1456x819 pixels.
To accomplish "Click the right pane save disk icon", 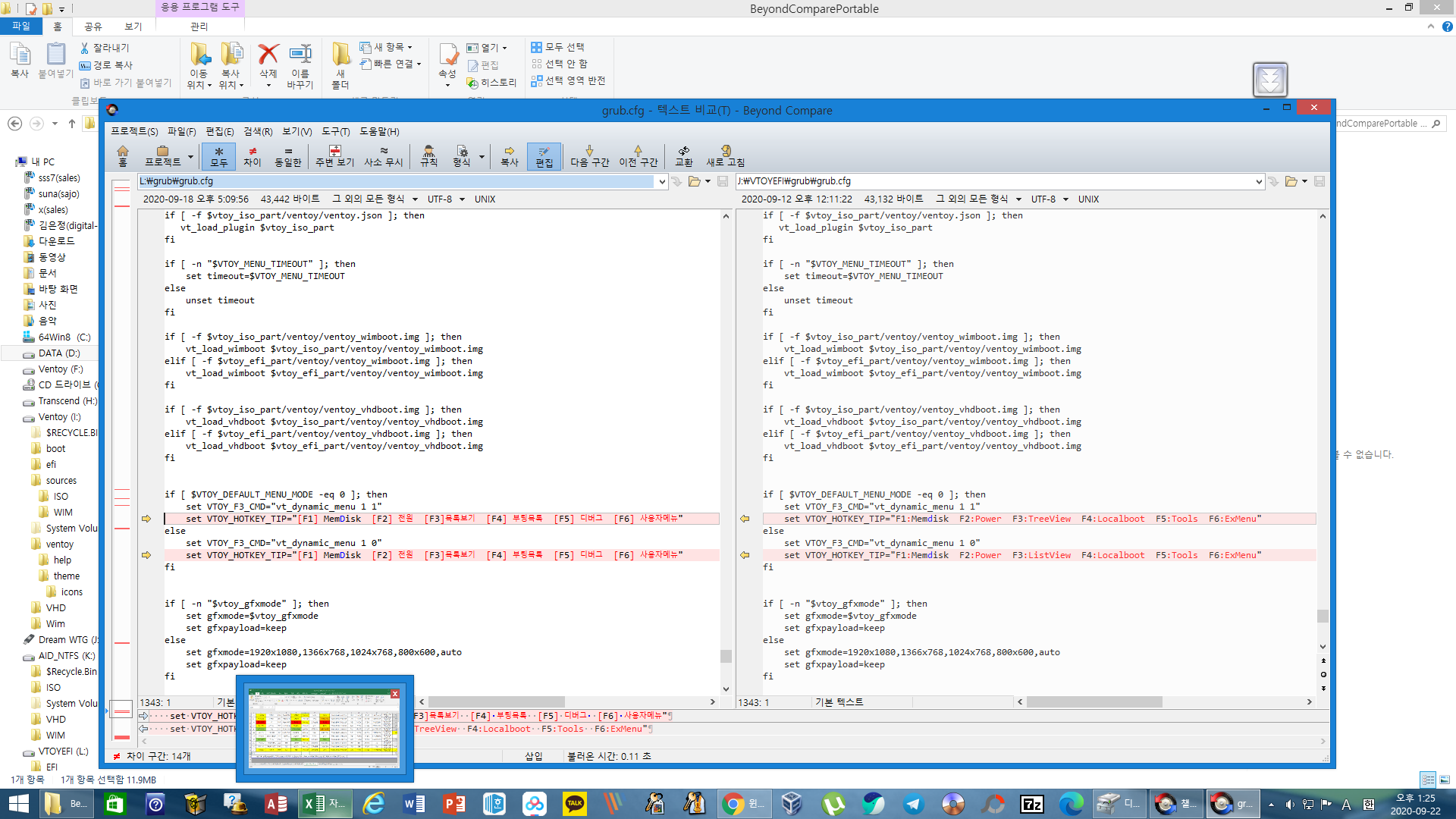I will pos(1319,181).
